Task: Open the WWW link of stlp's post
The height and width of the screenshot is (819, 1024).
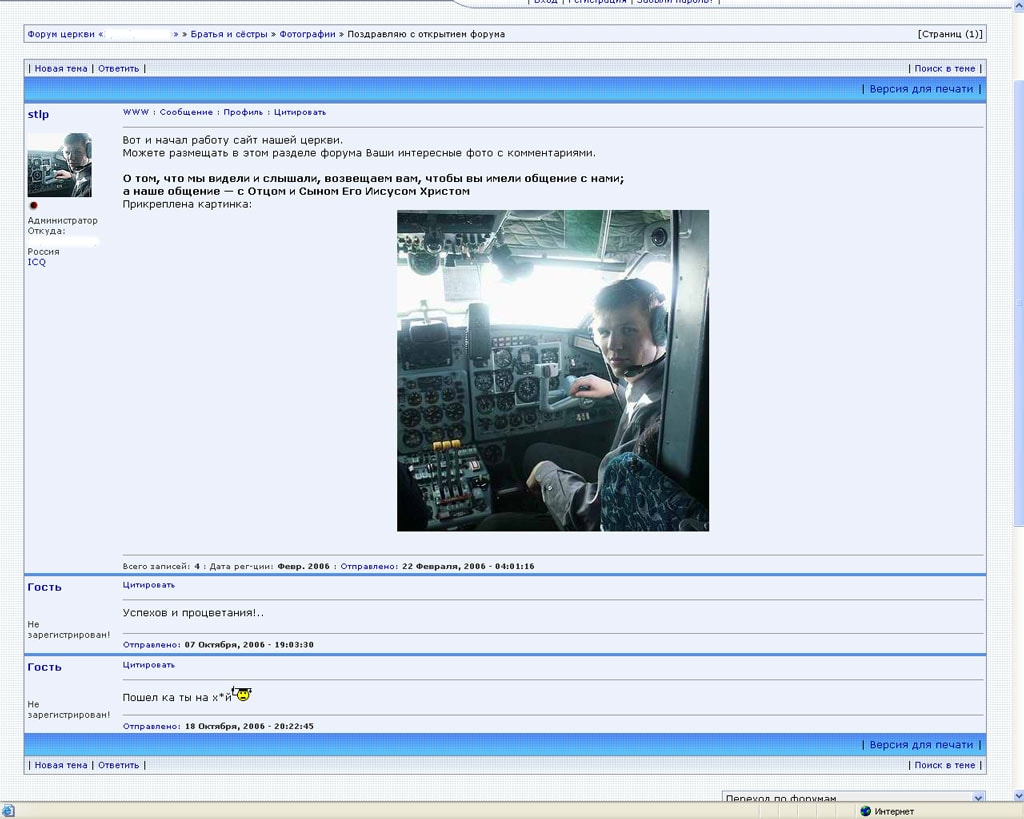Action: (x=135, y=112)
